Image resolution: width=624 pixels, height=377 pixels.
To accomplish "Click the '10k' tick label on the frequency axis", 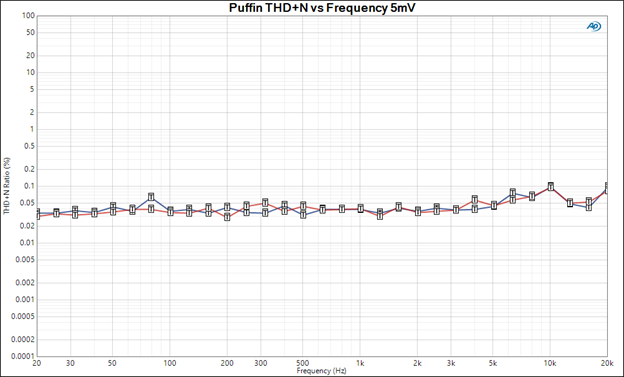I will pyautogui.click(x=550, y=363).
